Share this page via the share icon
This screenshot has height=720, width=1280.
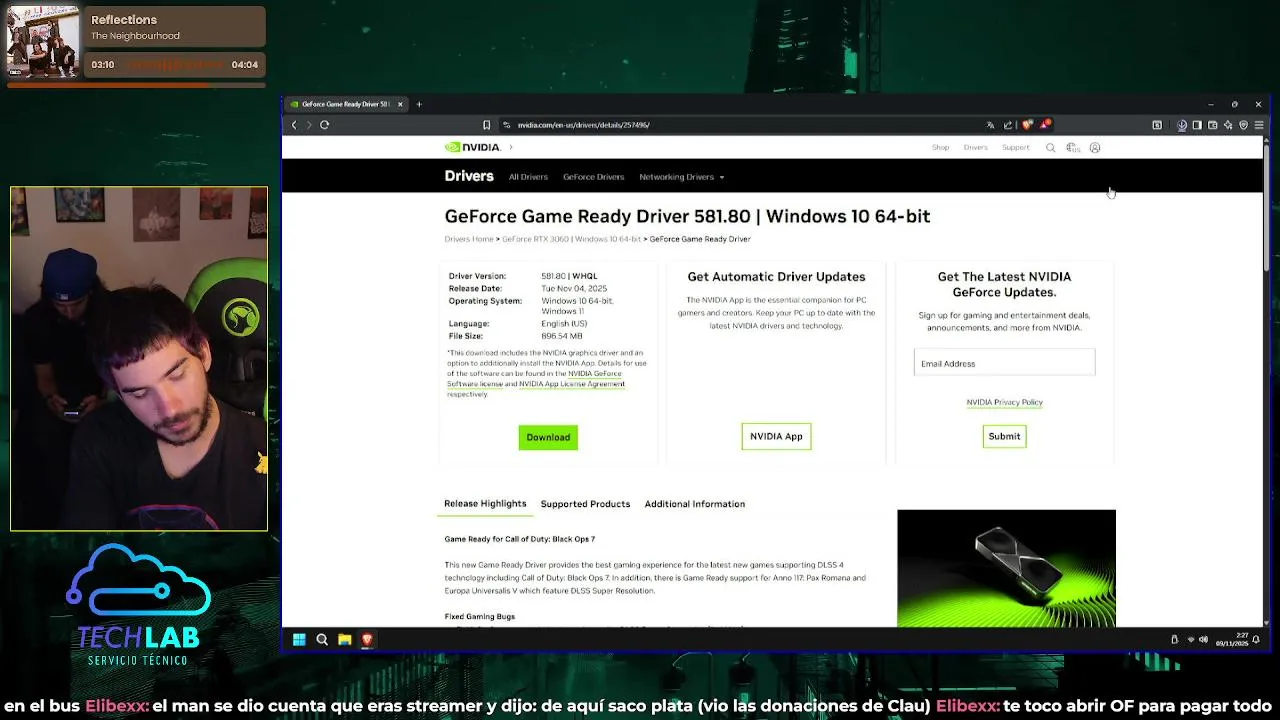tap(1008, 125)
